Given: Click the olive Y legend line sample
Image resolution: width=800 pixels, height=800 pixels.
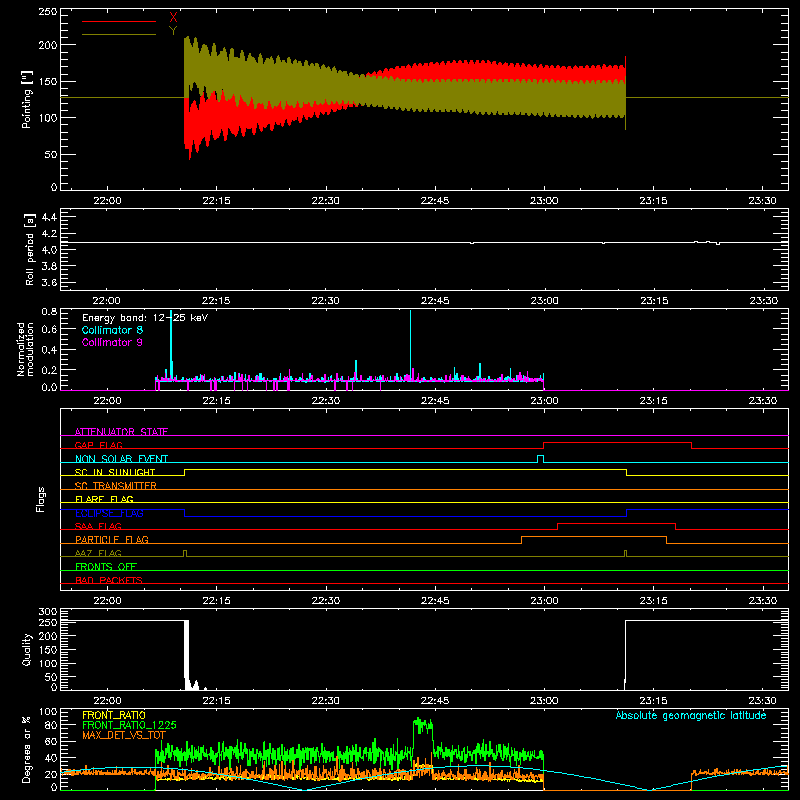Looking at the screenshot, I should pos(119,34).
